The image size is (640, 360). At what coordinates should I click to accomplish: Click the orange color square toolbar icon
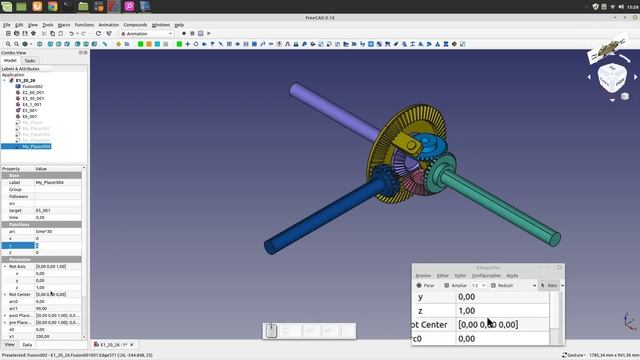(x=149, y=44)
